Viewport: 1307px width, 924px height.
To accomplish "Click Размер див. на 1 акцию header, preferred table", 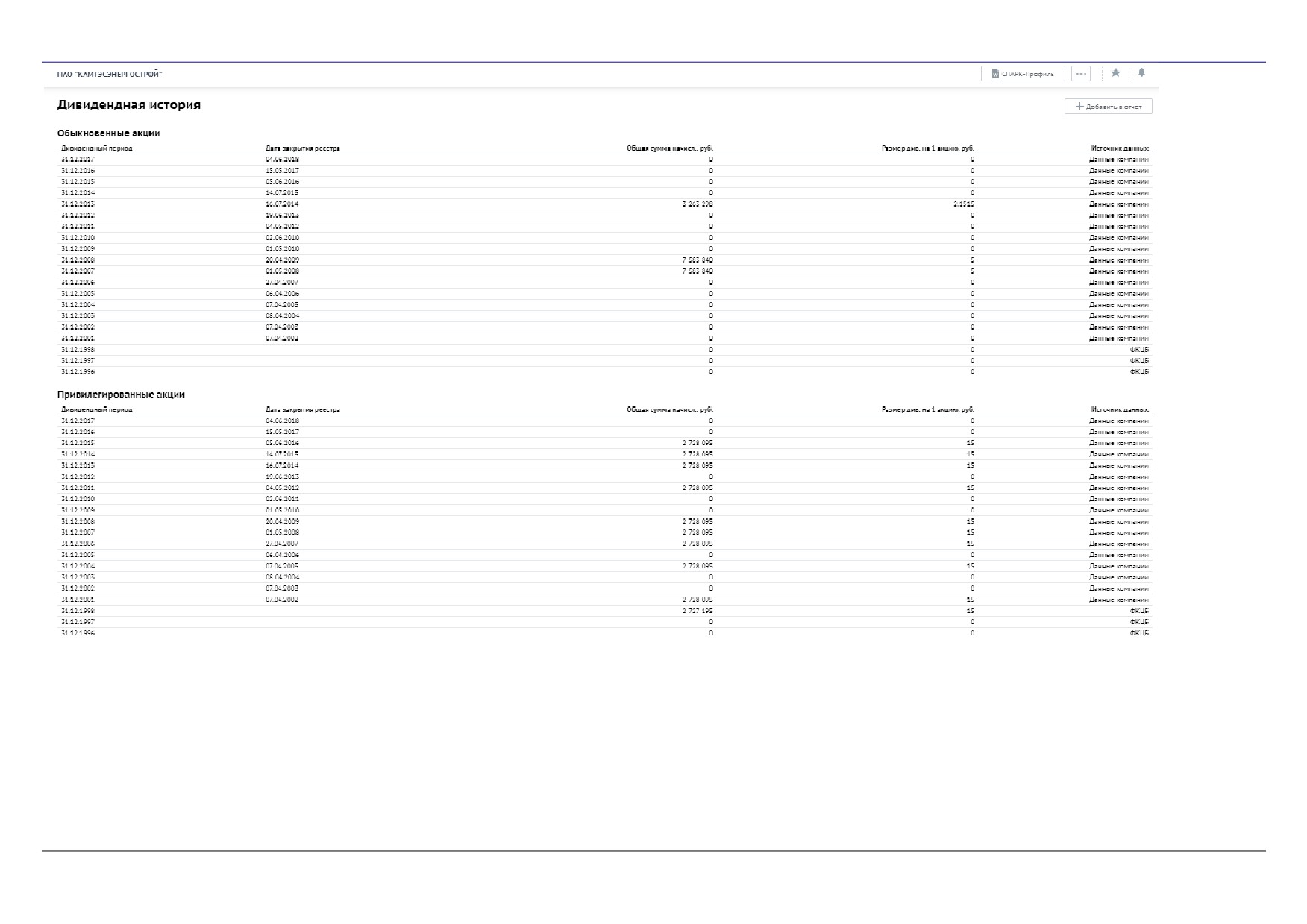I will tap(928, 409).
